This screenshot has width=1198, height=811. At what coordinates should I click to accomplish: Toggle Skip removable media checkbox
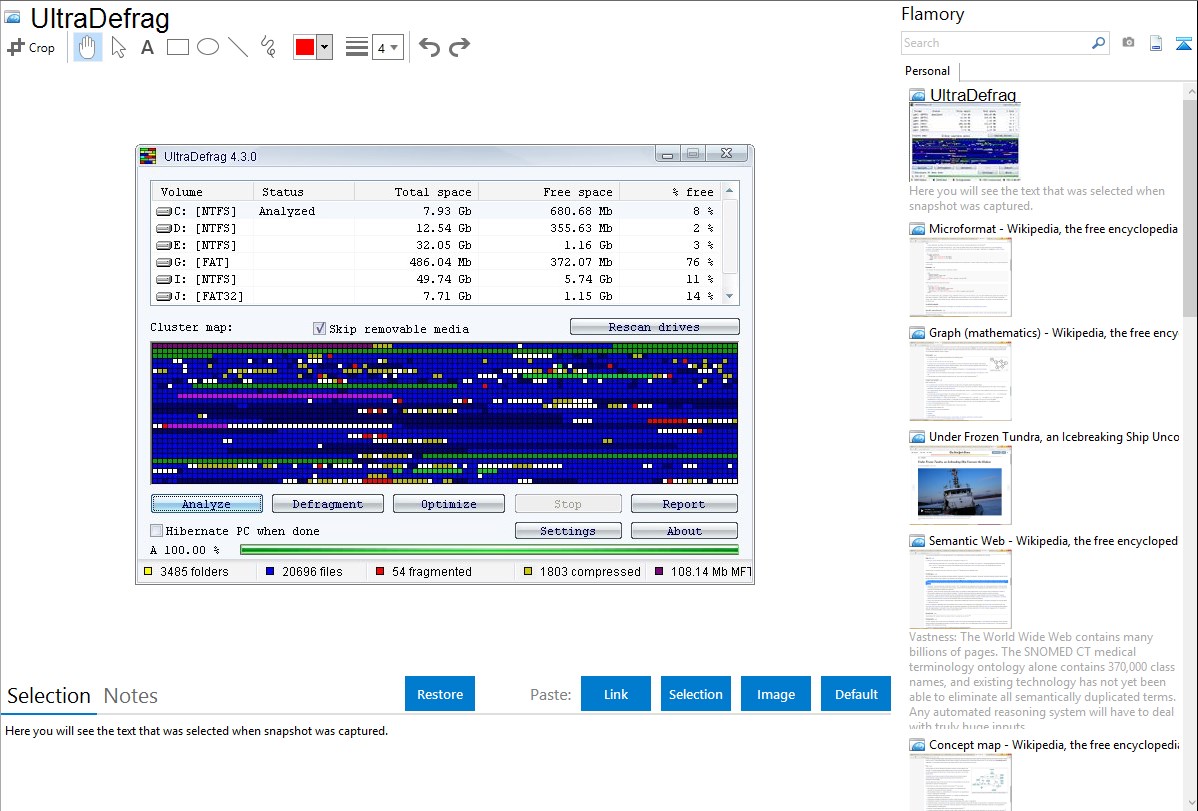[x=319, y=329]
